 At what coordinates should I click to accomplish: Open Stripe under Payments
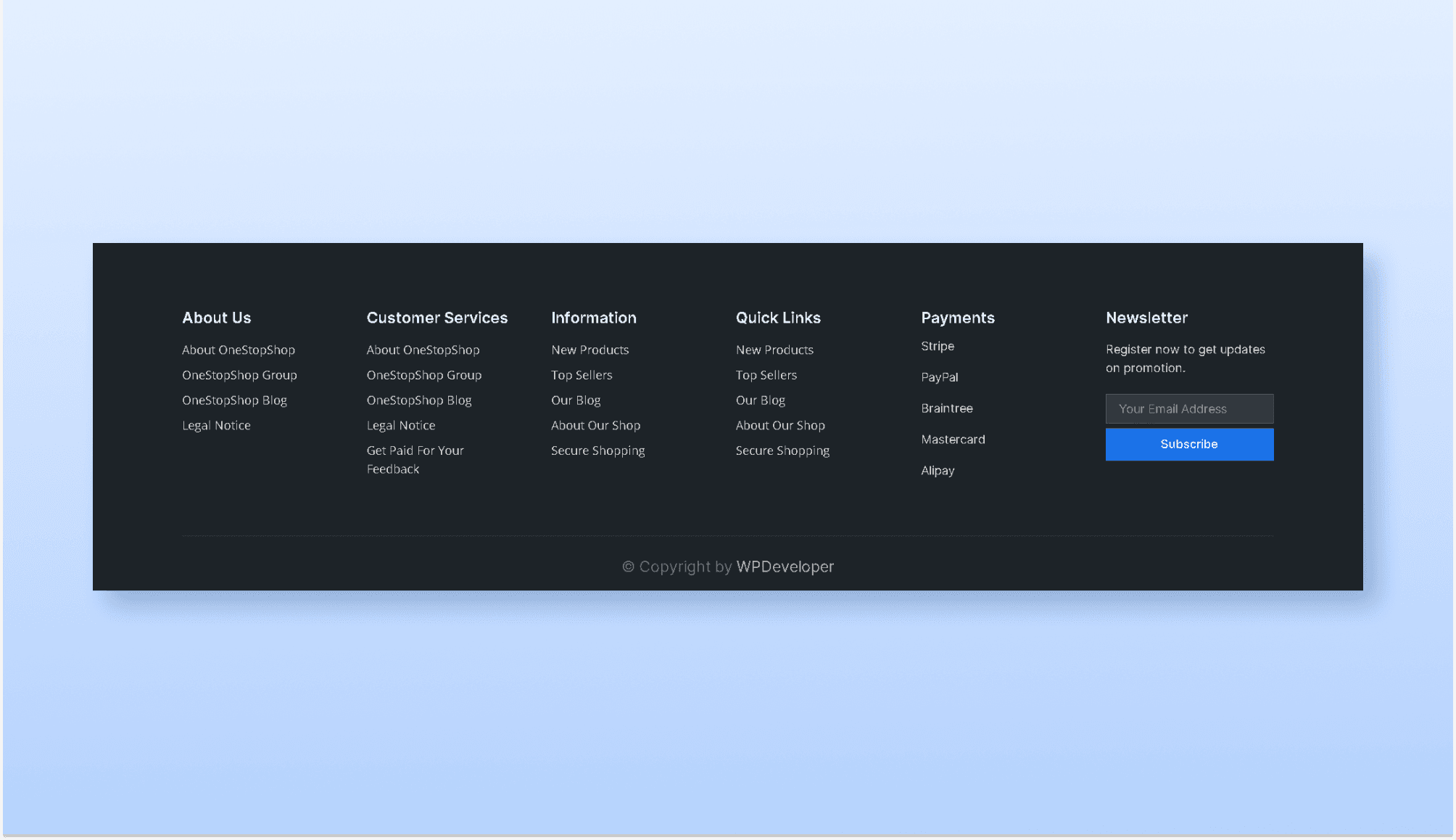point(938,346)
